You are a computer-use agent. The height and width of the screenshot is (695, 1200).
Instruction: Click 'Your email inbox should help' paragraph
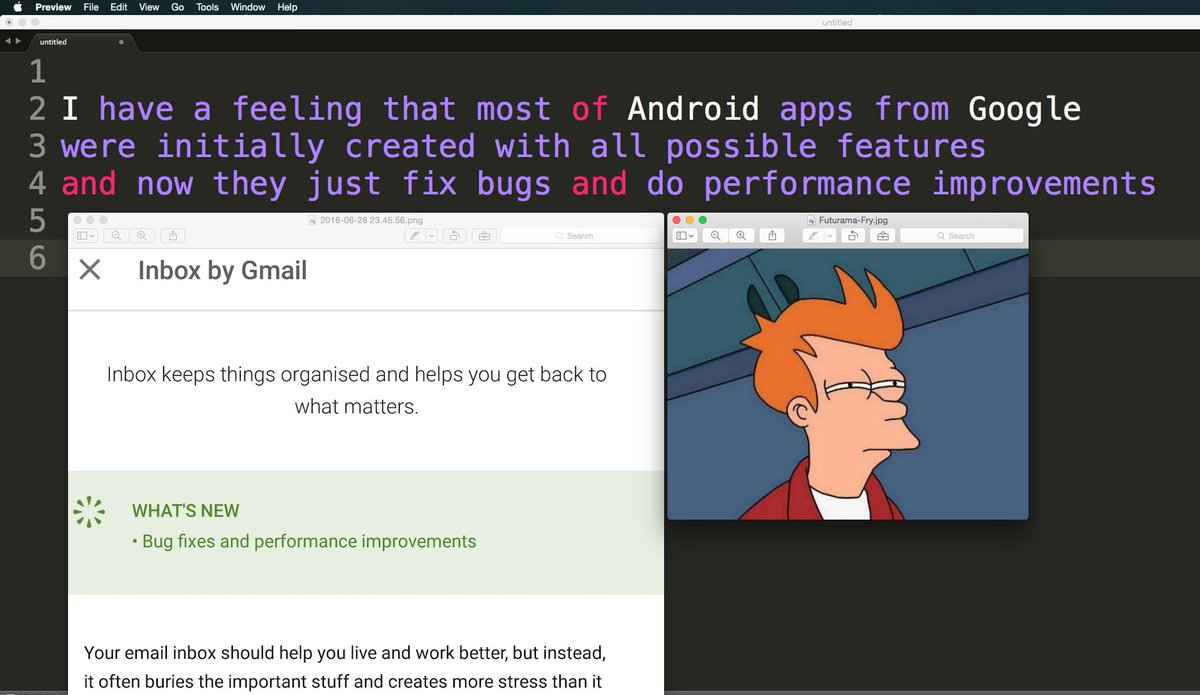[345, 668]
